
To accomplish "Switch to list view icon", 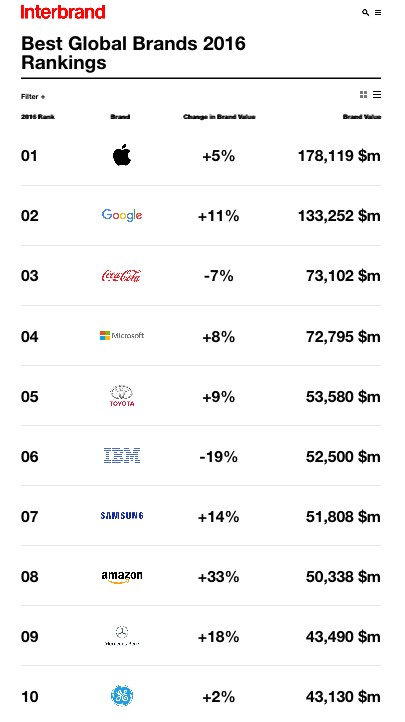I will point(377,94).
